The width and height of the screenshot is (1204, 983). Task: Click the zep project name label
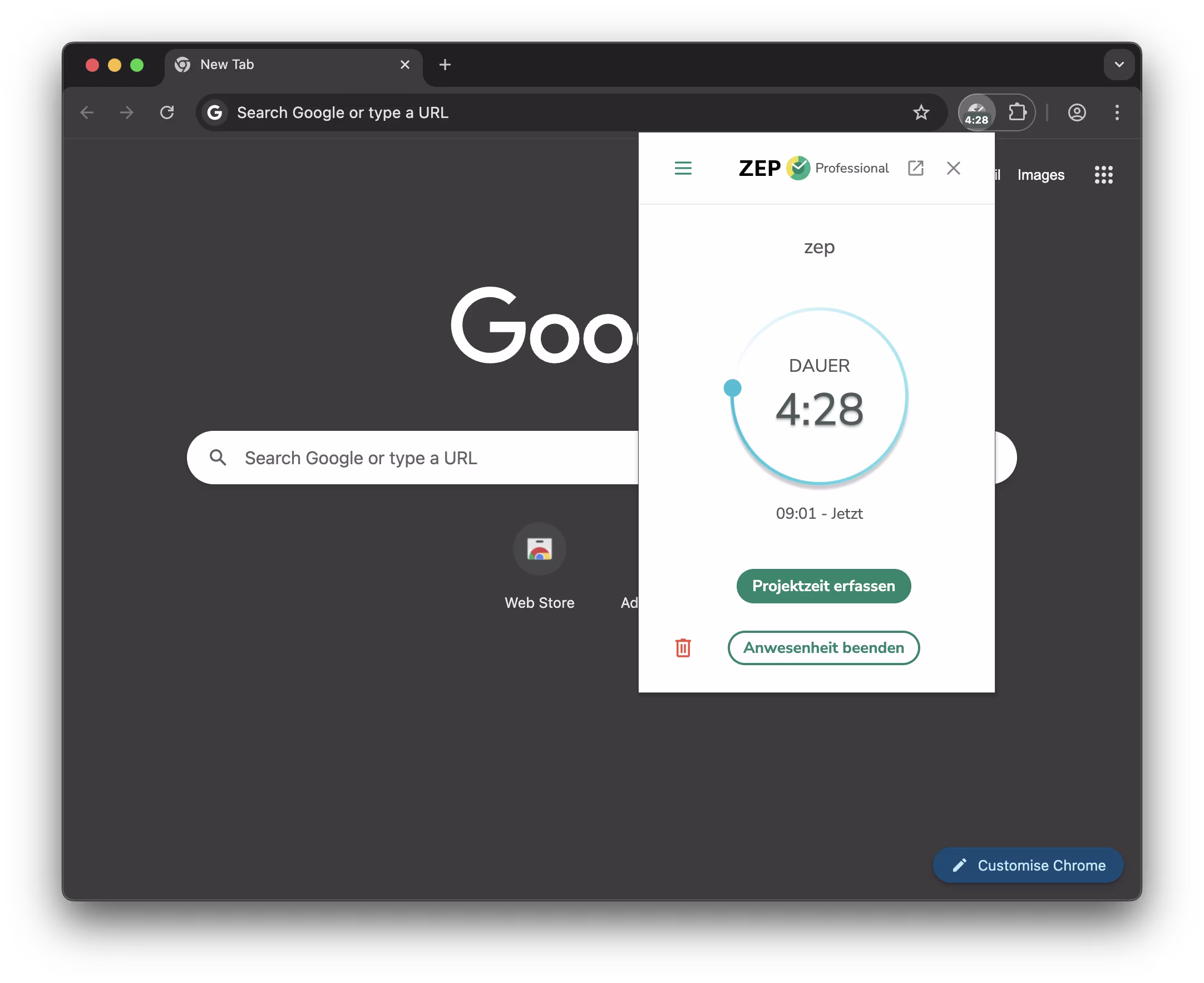(x=819, y=247)
